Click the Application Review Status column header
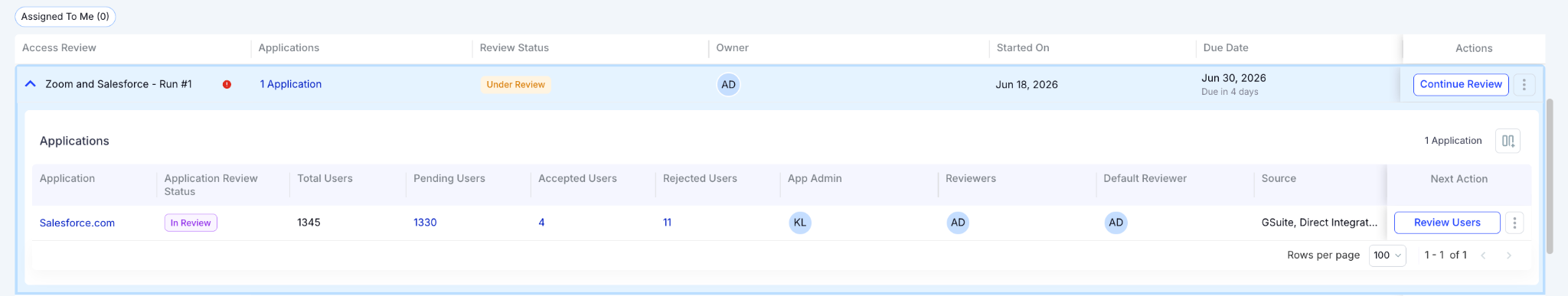The height and width of the screenshot is (296, 1568). 211,185
